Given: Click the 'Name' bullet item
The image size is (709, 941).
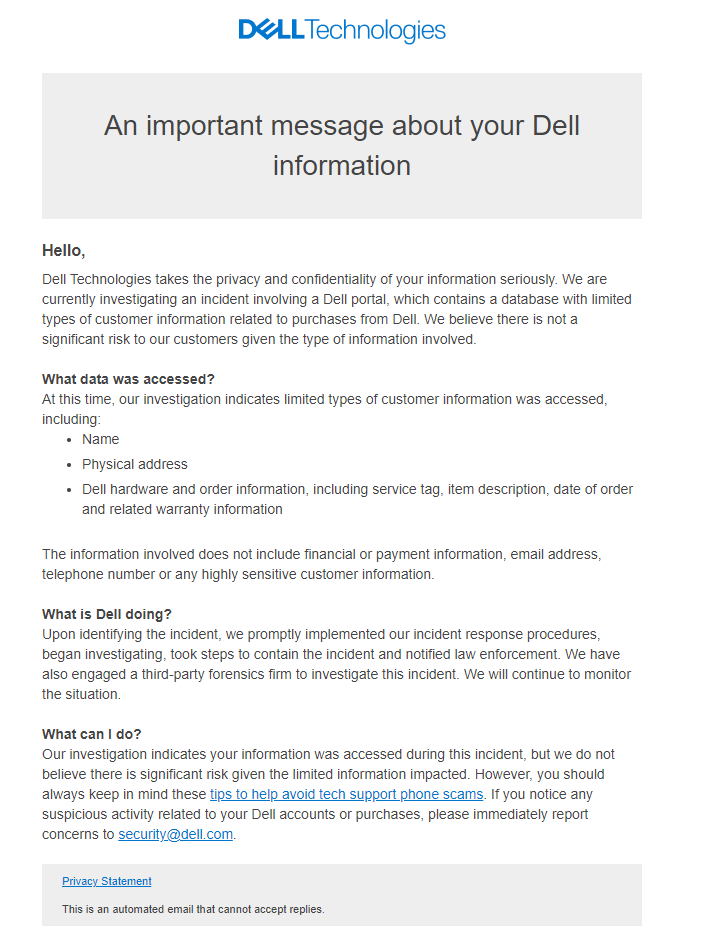Looking at the screenshot, I should [x=101, y=439].
